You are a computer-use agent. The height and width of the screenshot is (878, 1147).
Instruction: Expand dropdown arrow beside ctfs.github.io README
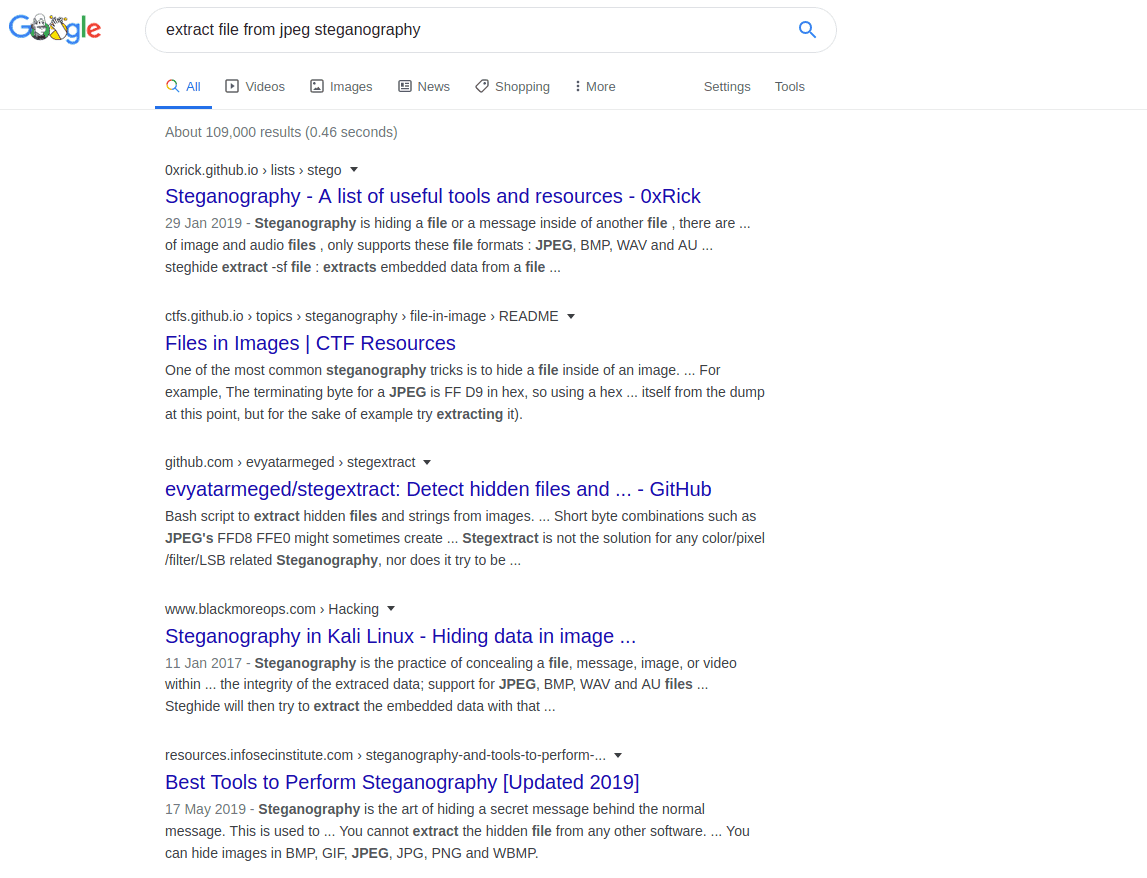(571, 316)
